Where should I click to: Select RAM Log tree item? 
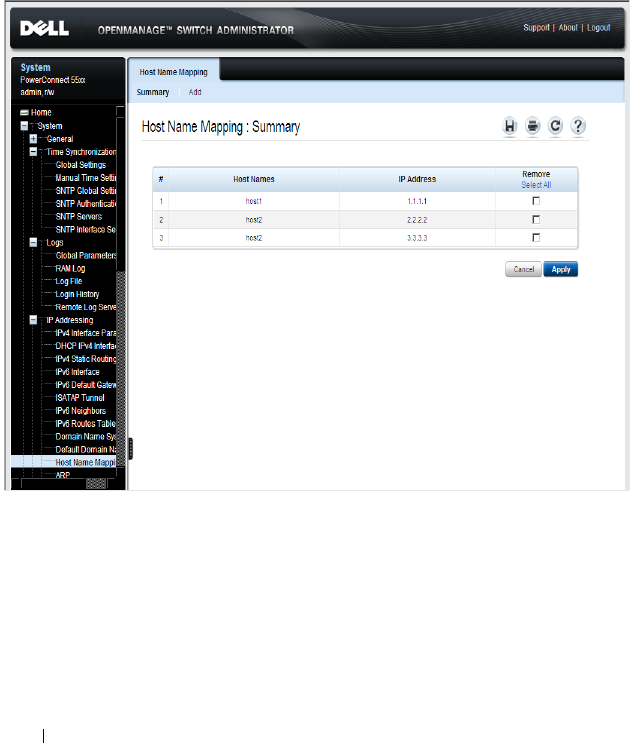click(70, 268)
